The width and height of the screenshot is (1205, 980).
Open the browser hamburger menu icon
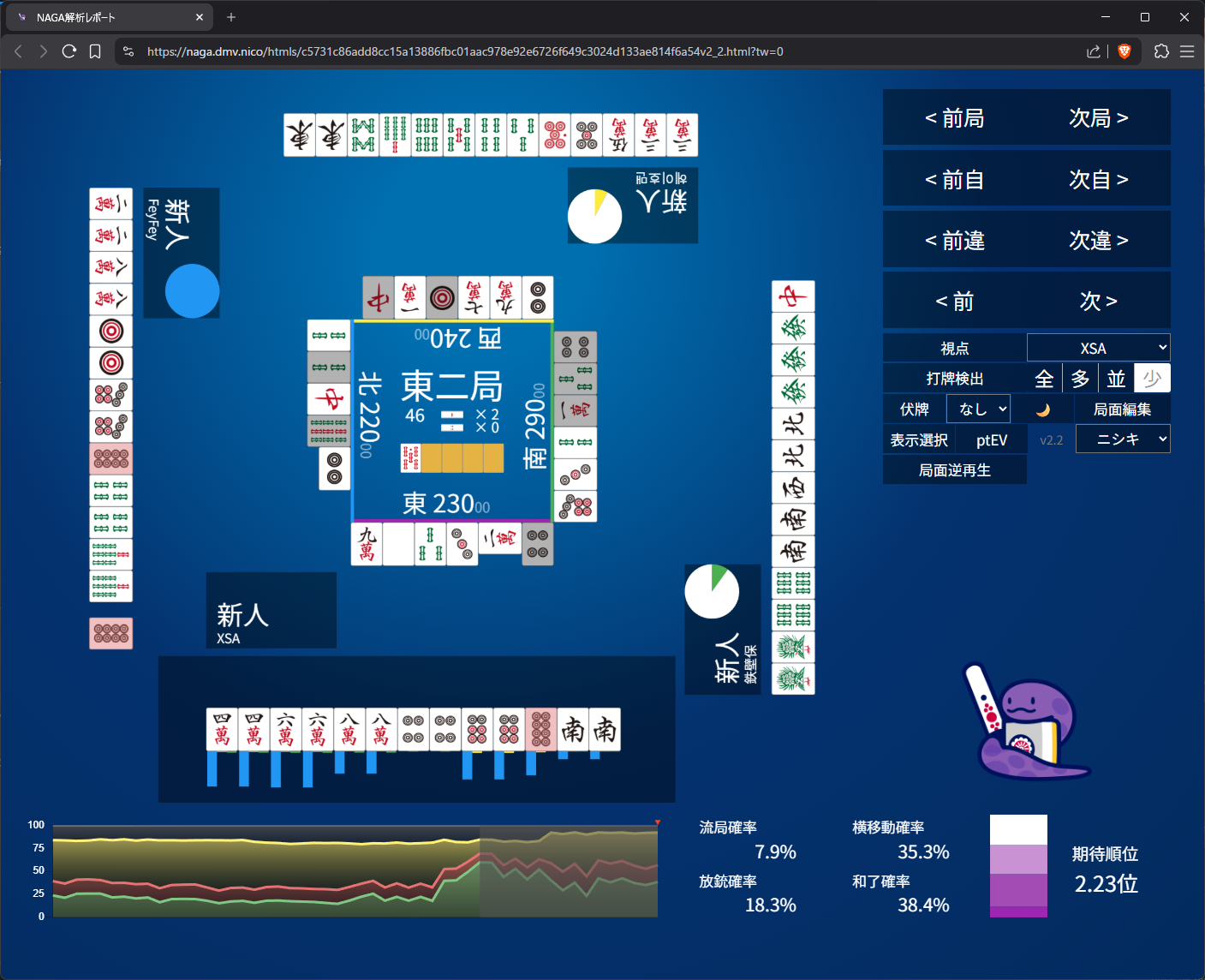coord(1187,51)
